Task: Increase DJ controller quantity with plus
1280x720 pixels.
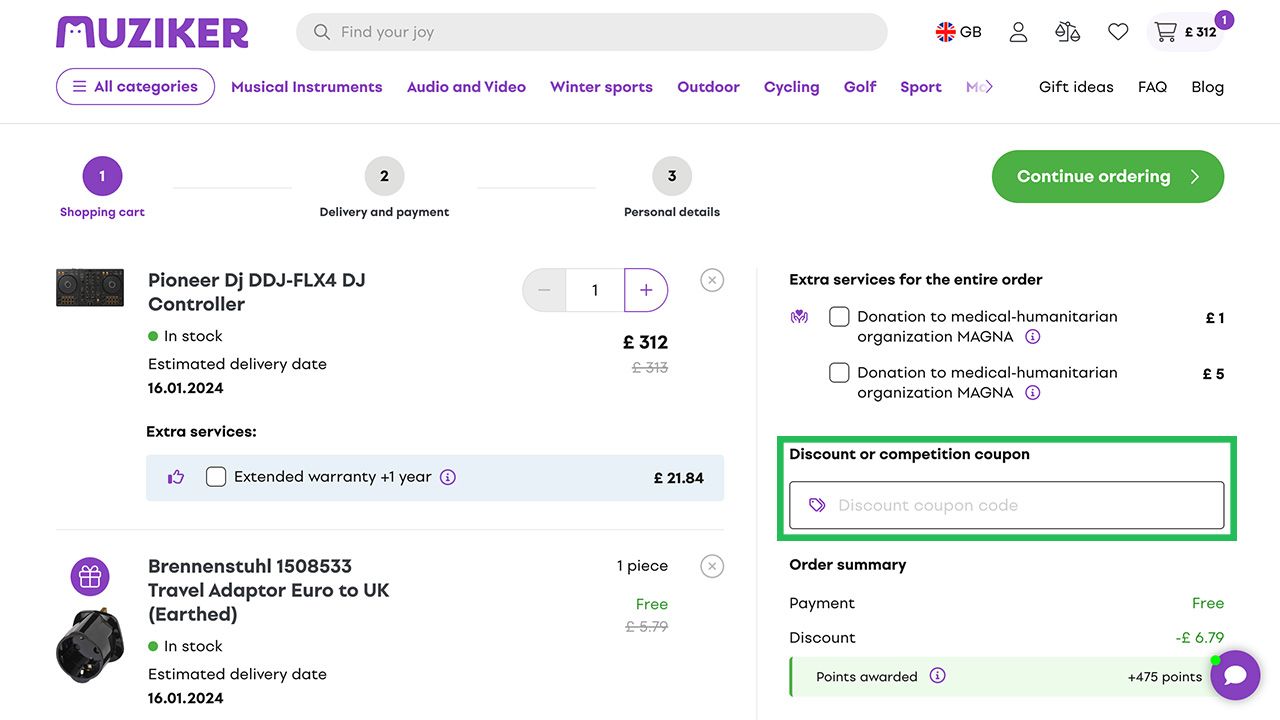Action: (646, 290)
